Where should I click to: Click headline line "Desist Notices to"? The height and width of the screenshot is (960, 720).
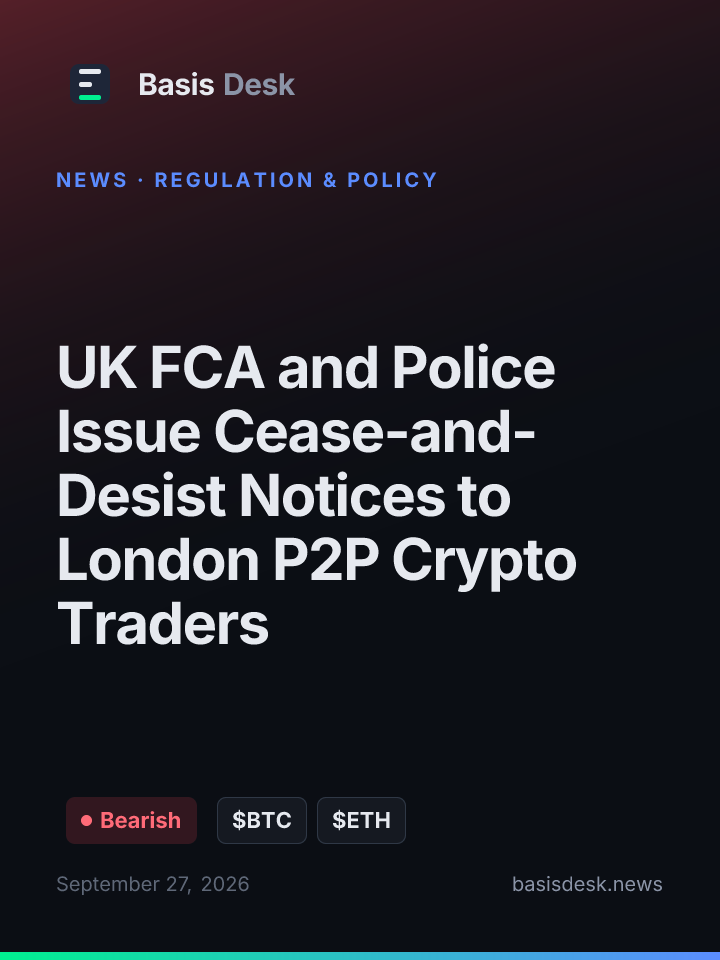point(283,496)
